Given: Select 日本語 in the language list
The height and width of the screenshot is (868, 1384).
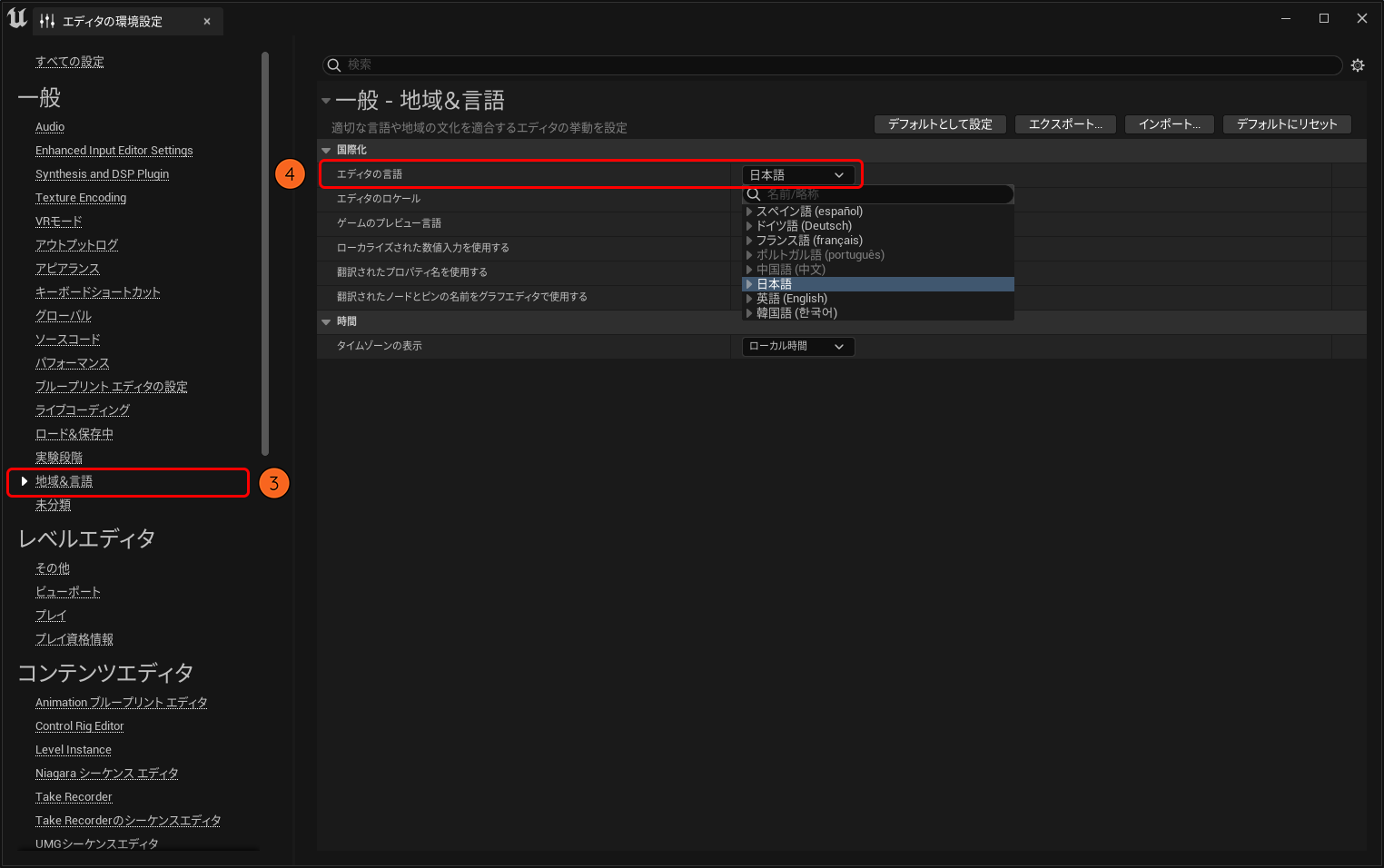Looking at the screenshot, I should coord(775,284).
